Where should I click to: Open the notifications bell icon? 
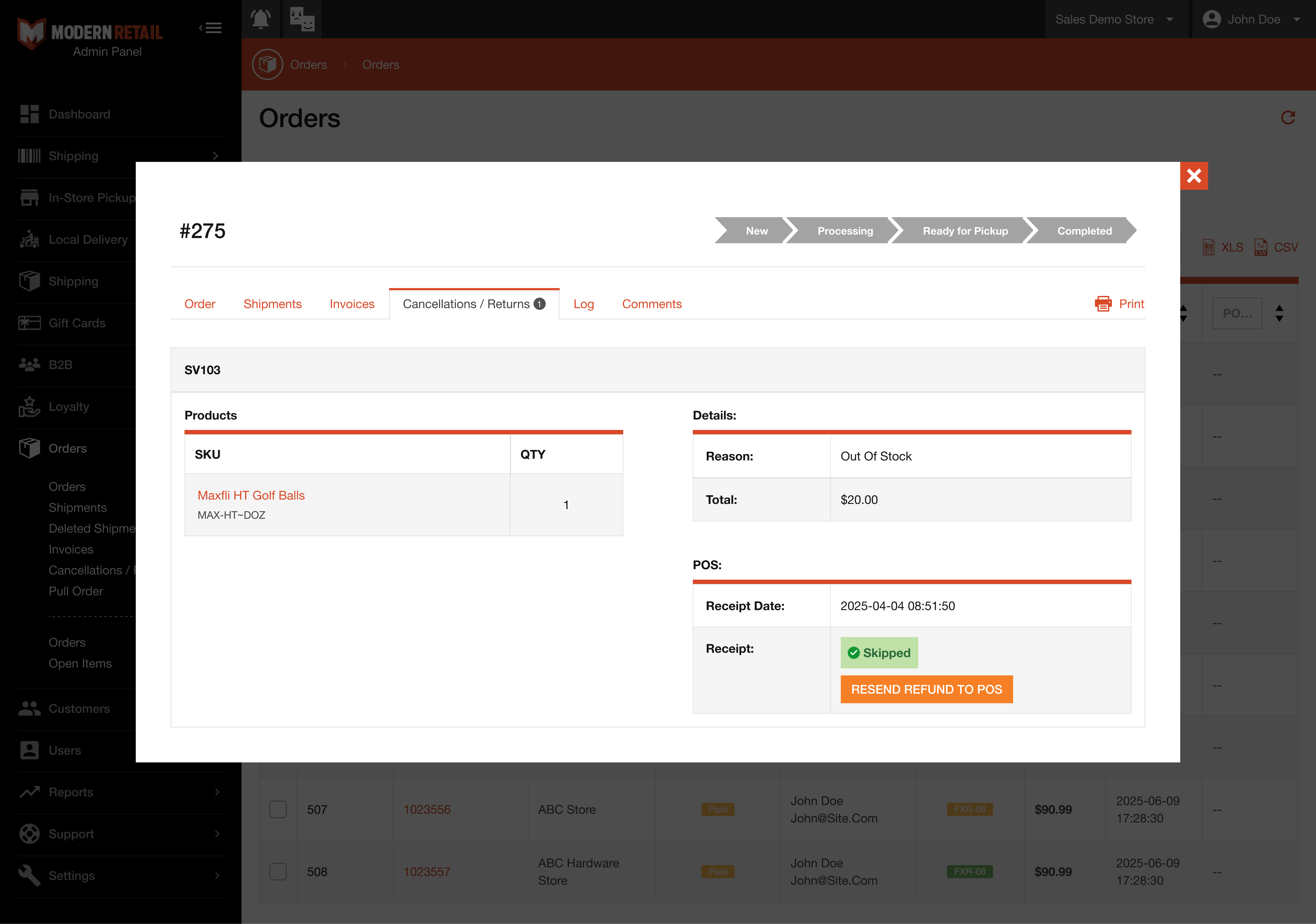261,19
